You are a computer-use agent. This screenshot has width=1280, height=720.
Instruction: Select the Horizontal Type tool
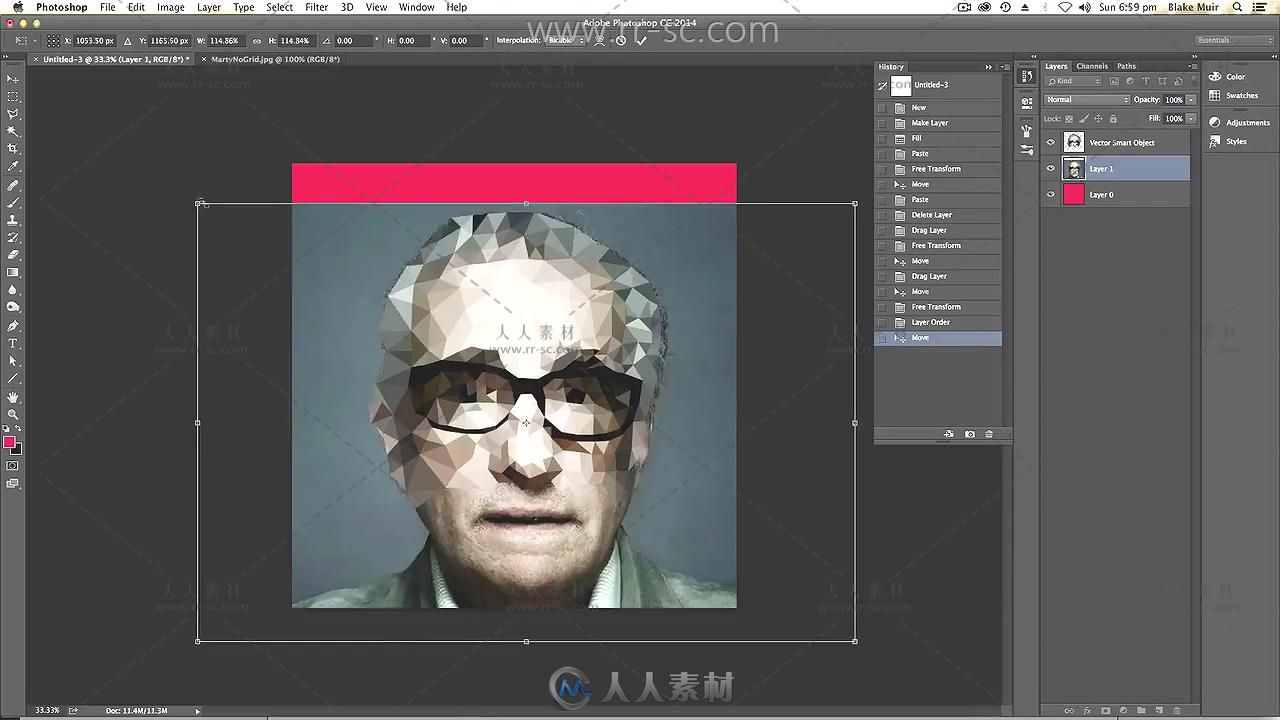13,344
